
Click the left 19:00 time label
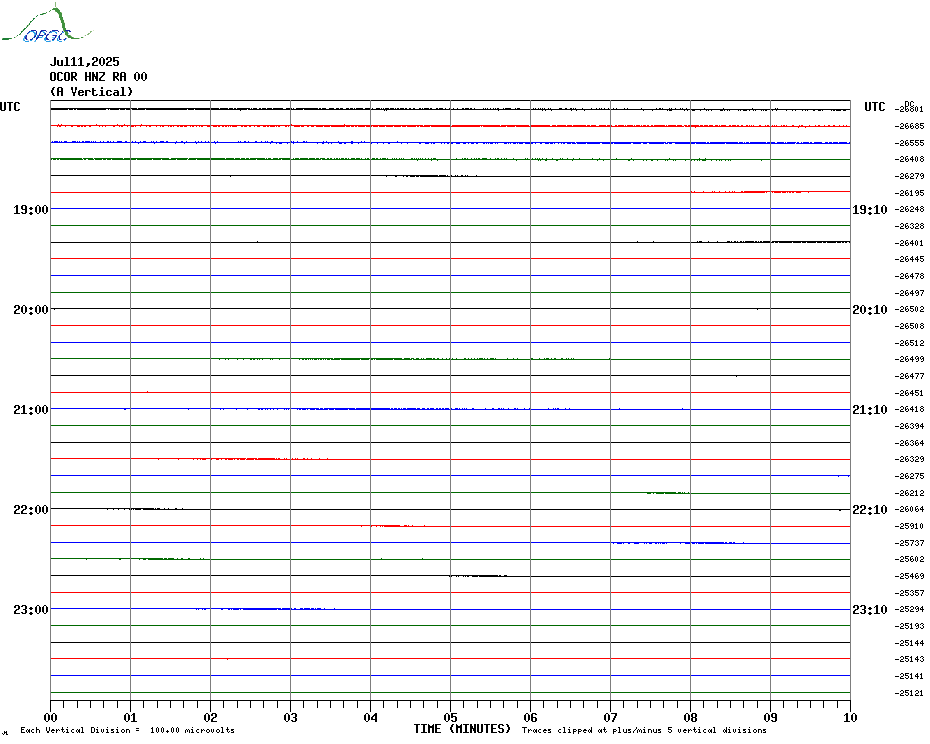31,209
